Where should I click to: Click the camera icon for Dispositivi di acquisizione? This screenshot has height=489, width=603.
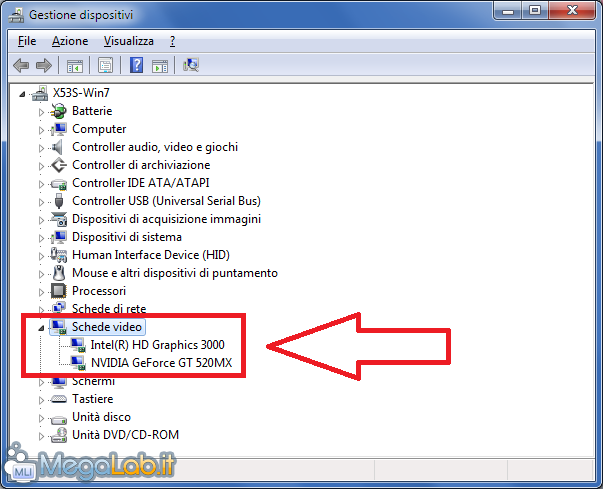click(59, 219)
